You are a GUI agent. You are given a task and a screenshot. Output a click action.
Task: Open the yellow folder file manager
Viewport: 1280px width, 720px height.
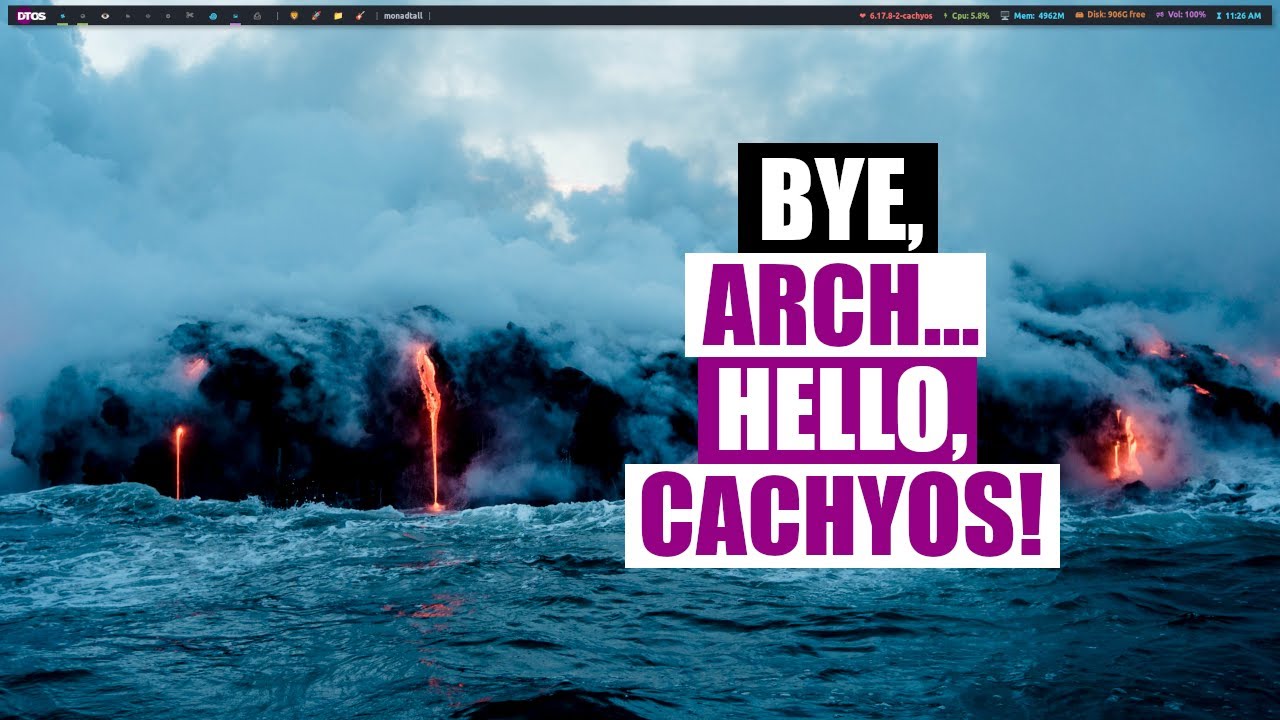pyautogui.click(x=337, y=16)
